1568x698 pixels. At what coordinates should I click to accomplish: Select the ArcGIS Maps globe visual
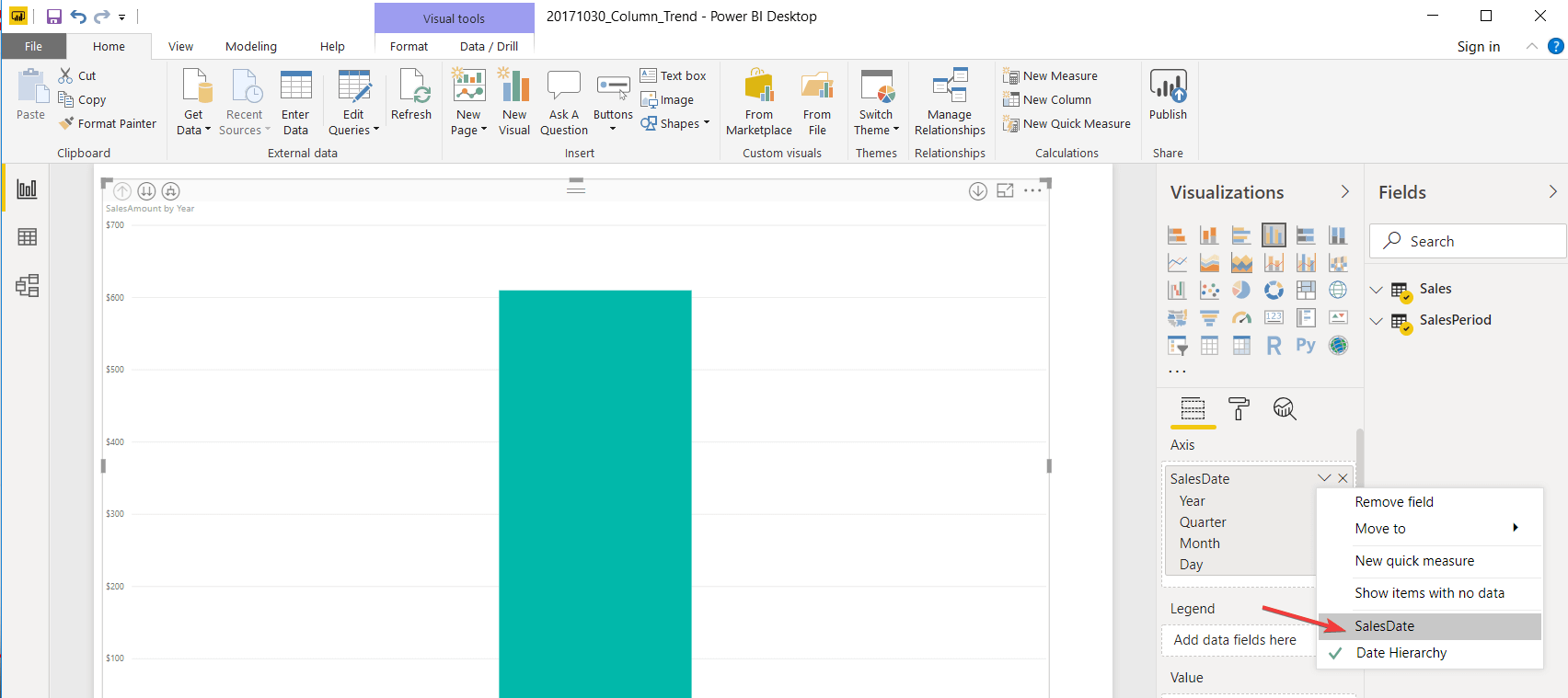pyautogui.click(x=1338, y=346)
